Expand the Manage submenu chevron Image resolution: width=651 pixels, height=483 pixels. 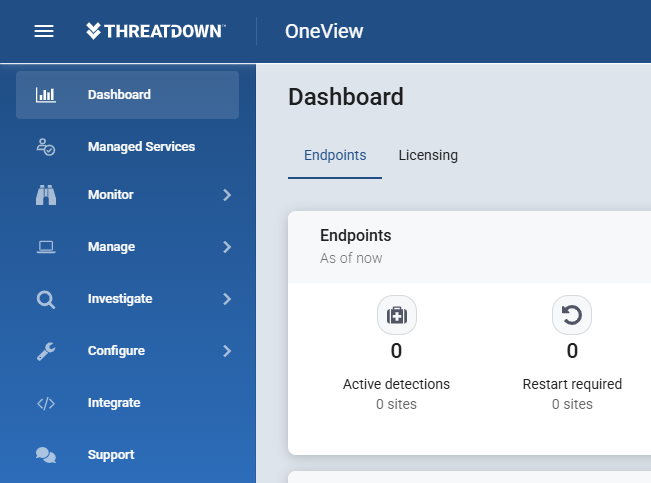[x=227, y=247]
